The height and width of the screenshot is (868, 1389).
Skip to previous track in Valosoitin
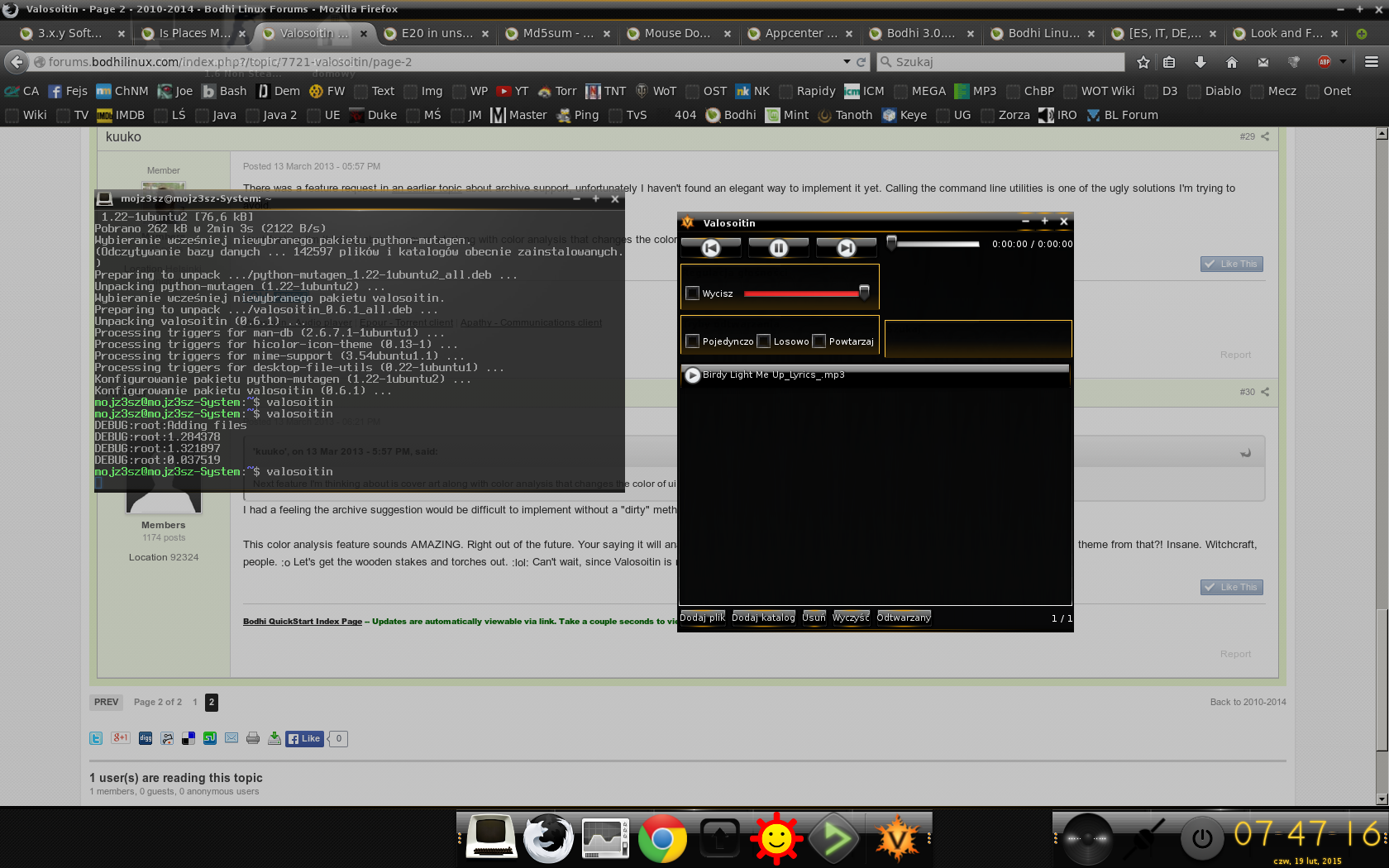click(710, 247)
